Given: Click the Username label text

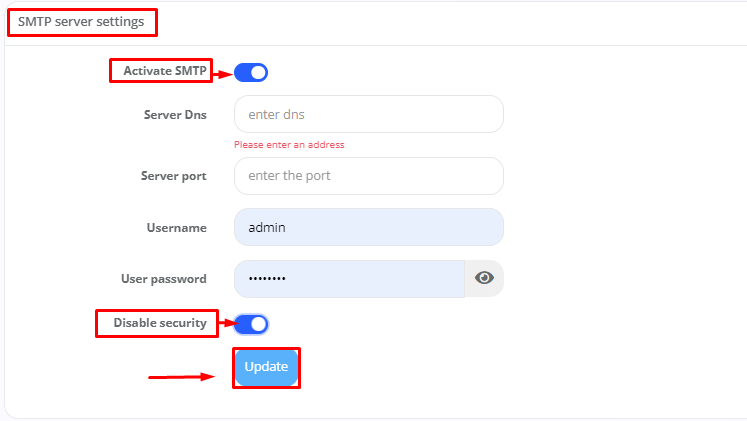Looking at the screenshot, I should tap(177, 227).
